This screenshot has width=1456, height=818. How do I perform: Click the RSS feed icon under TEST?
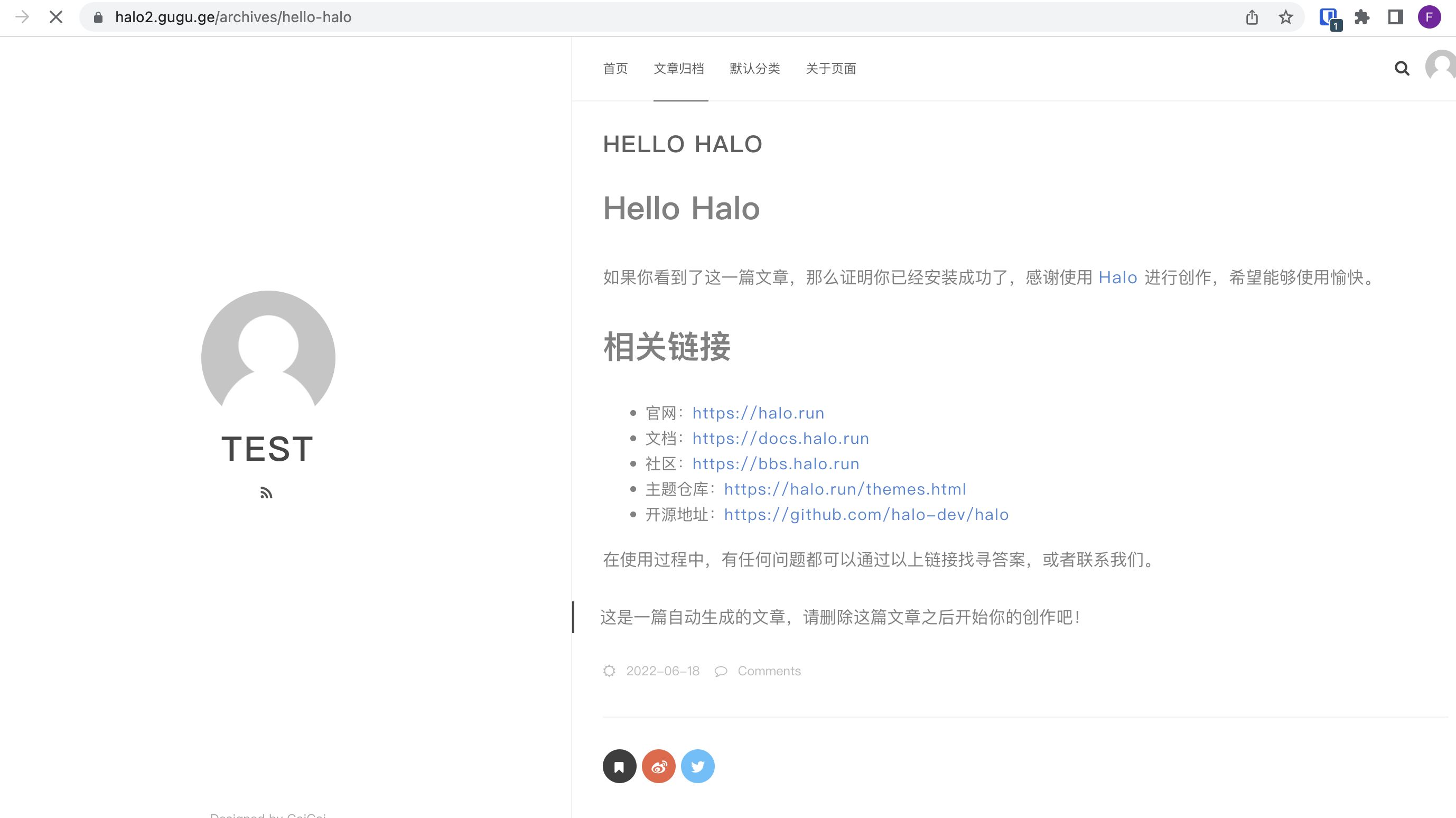click(267, 492)
